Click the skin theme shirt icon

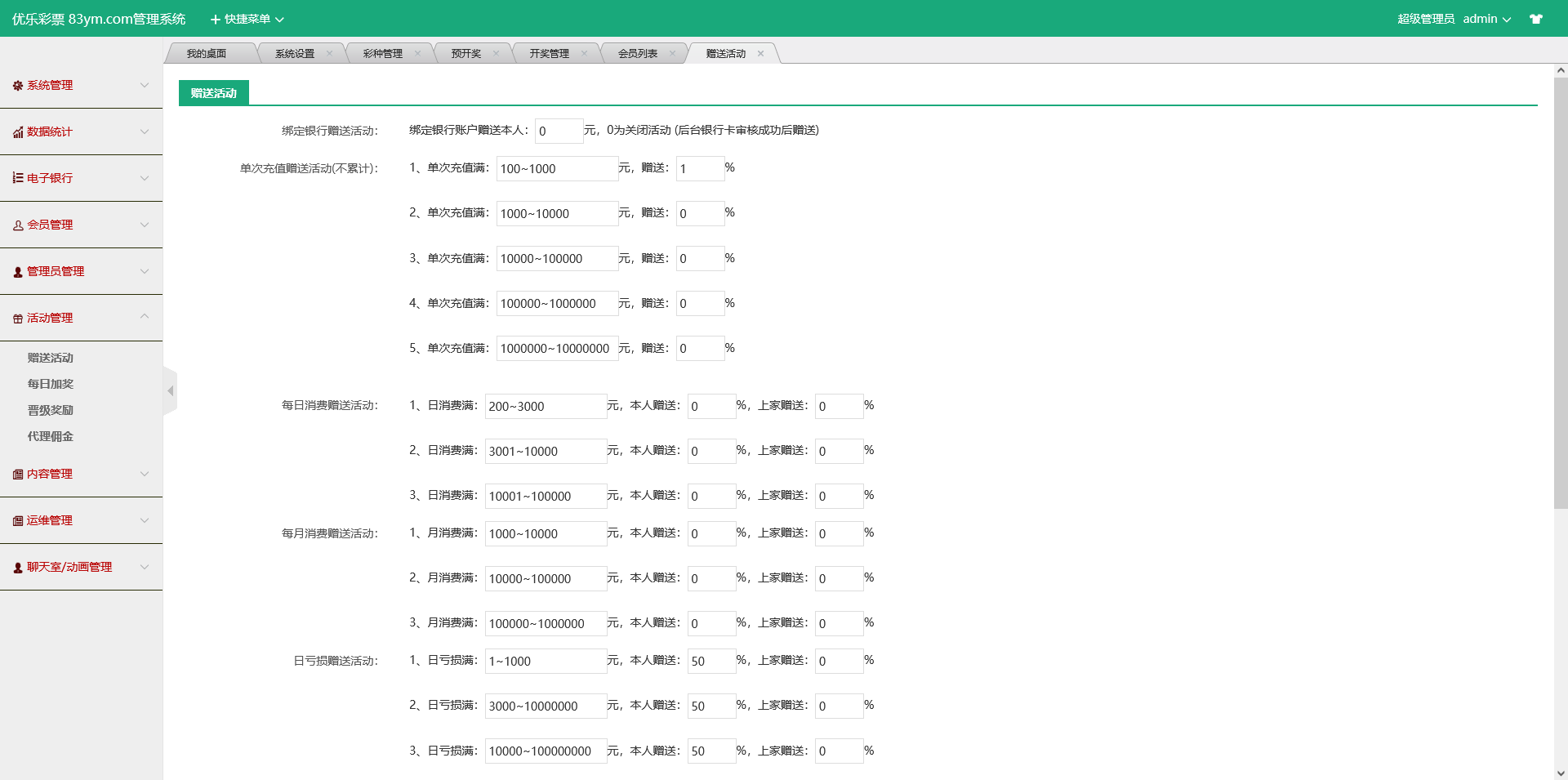point(1536,19)
